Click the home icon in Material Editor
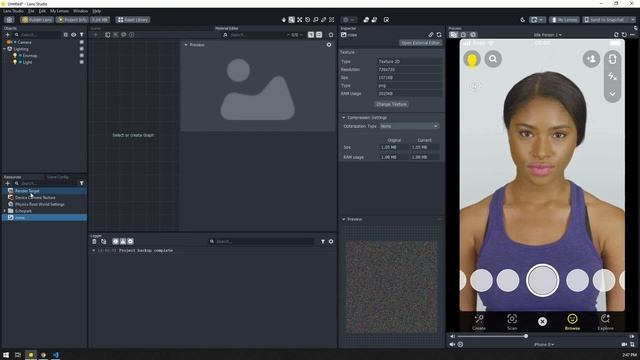The image size is (640, 360). (x=331, y=35)
